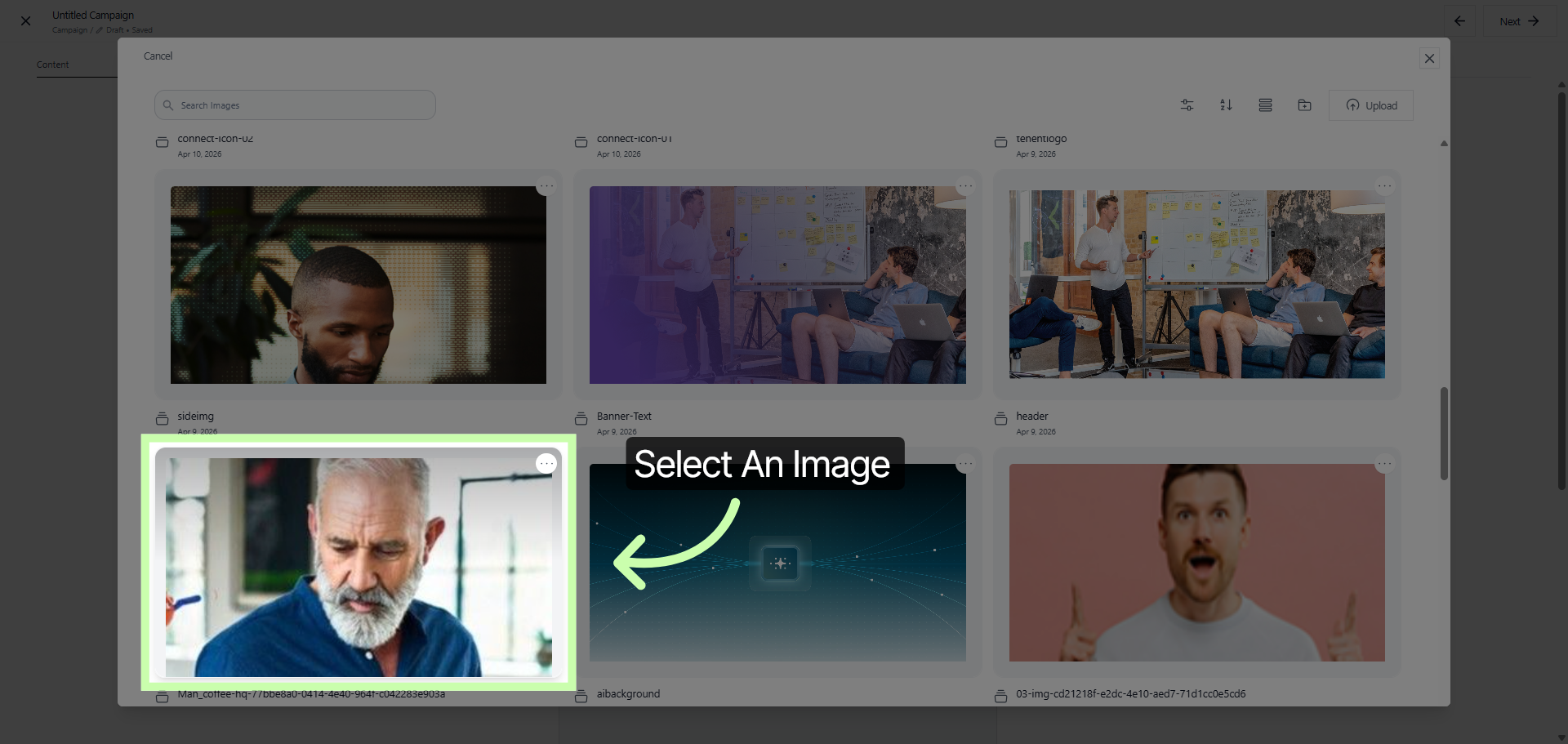The height and width of the screenshot is (744, 1568).
Task: Select the Man_coffee bearded man image
Action: click(359, 567)
